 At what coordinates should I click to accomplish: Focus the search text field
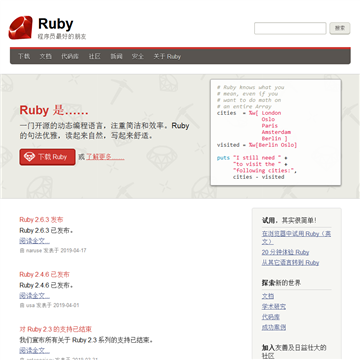pyautogui.click(x=290, y=28)
